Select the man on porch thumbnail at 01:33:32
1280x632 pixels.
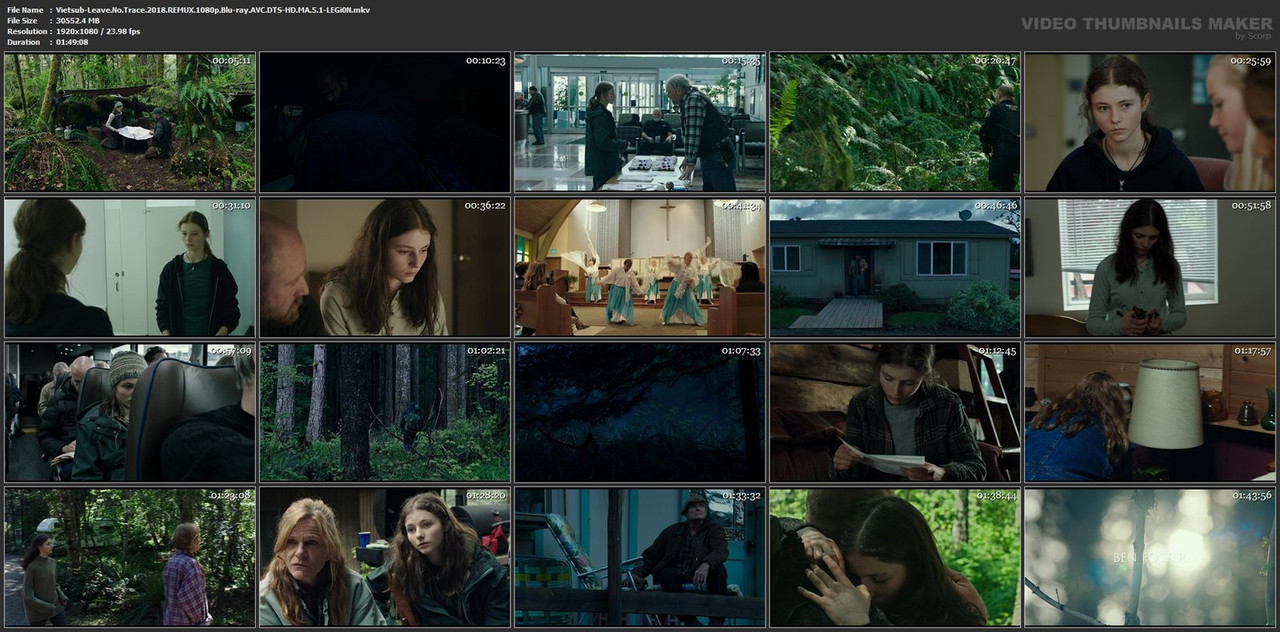640,557
